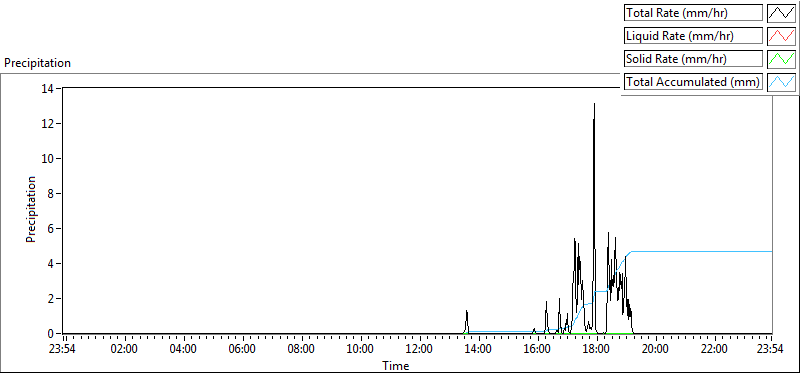
Task: Click the tallest precipitation spike near 18:00
Action: tap(594, 105)
